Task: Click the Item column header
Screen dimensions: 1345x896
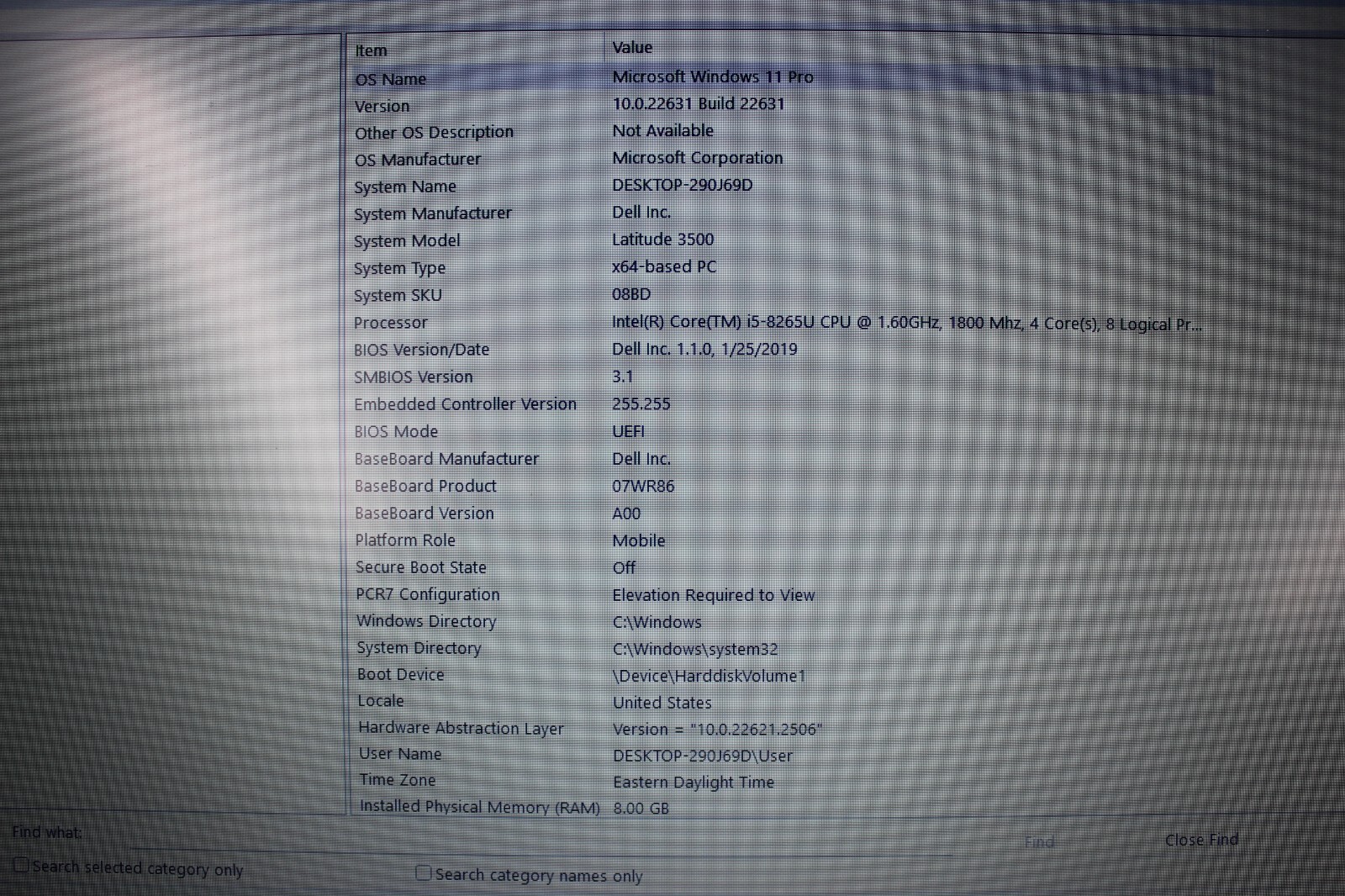Action: (x=371, y=50)
